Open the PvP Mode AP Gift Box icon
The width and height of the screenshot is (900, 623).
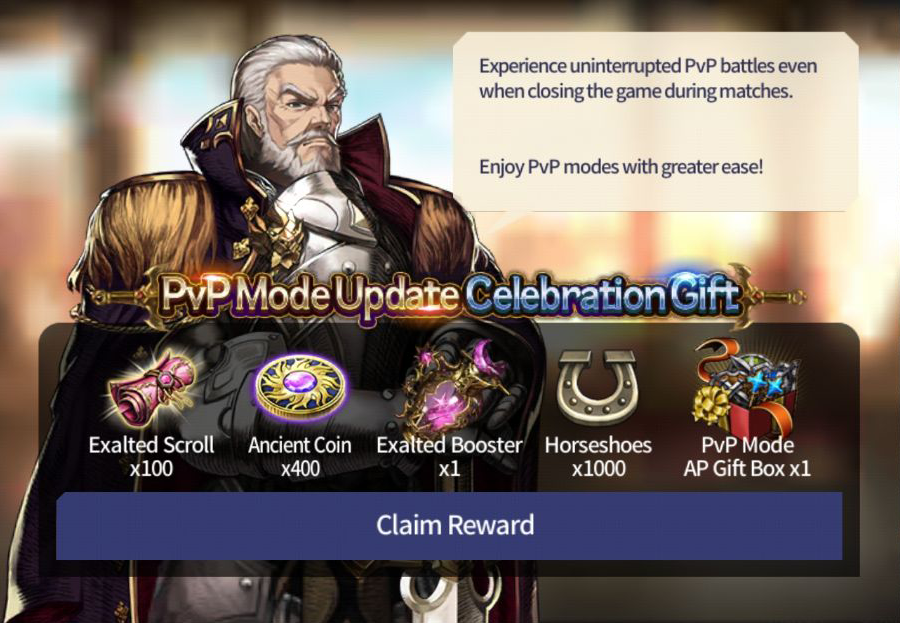pos(746,388)
